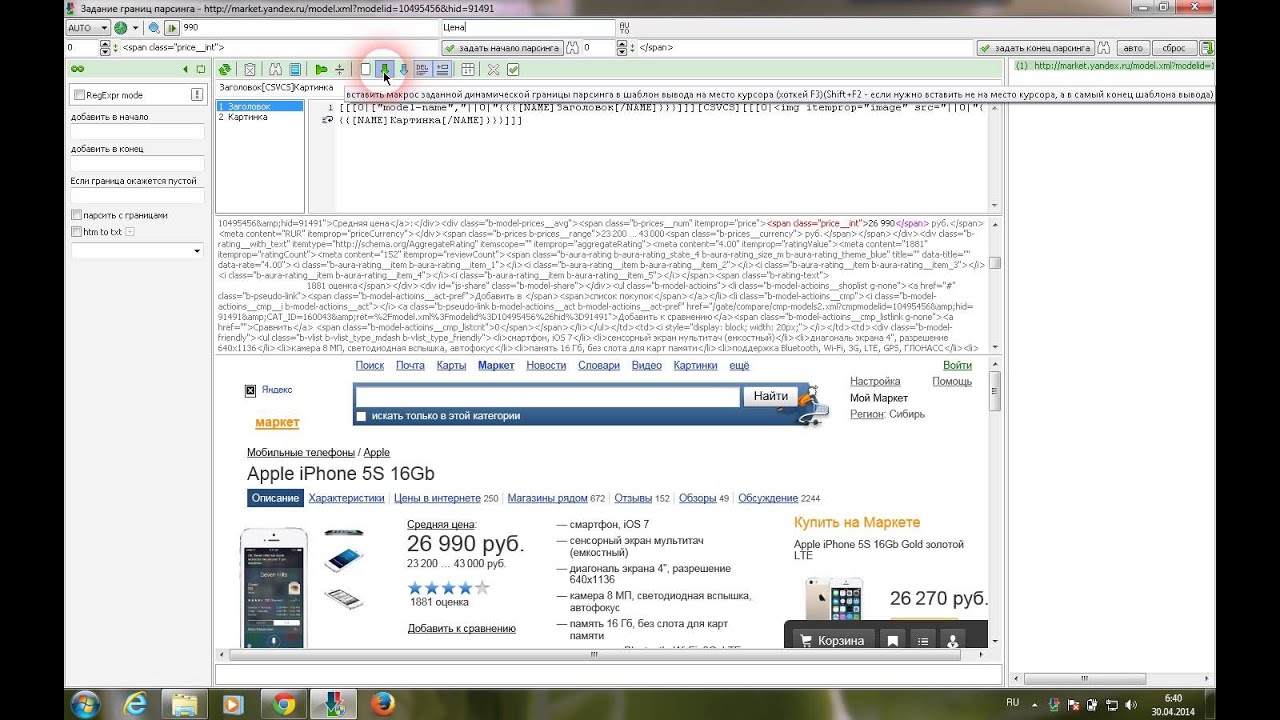Viewport: 1280px width, 720px height.
Task: Click задать конец парсинга button
Action: coord(1035,47)
